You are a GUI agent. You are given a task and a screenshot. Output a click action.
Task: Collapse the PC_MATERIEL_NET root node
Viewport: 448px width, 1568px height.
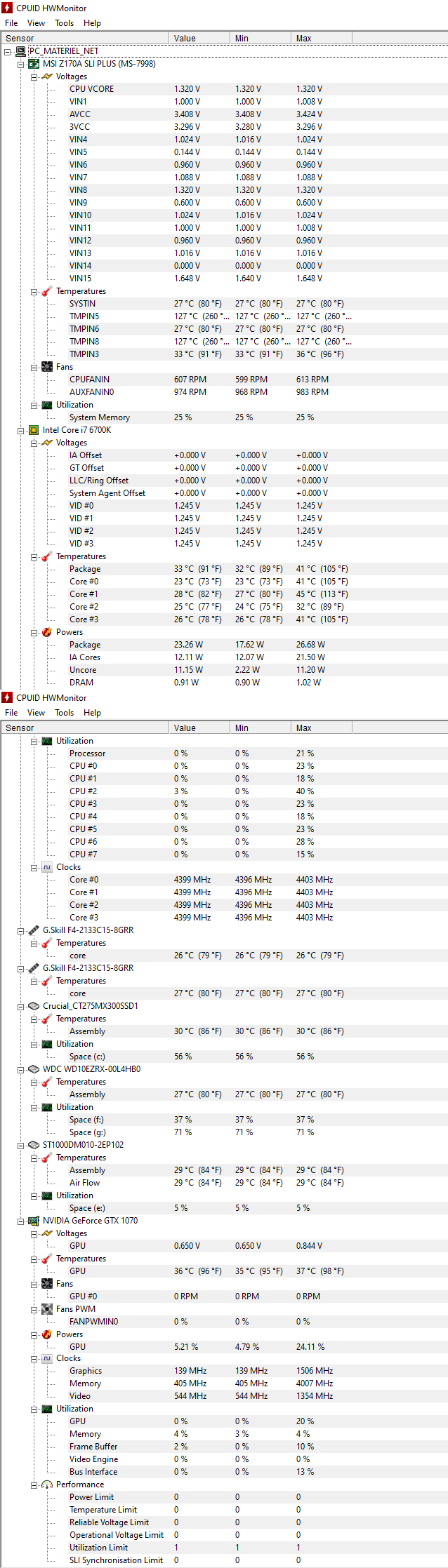click(7, 51)
